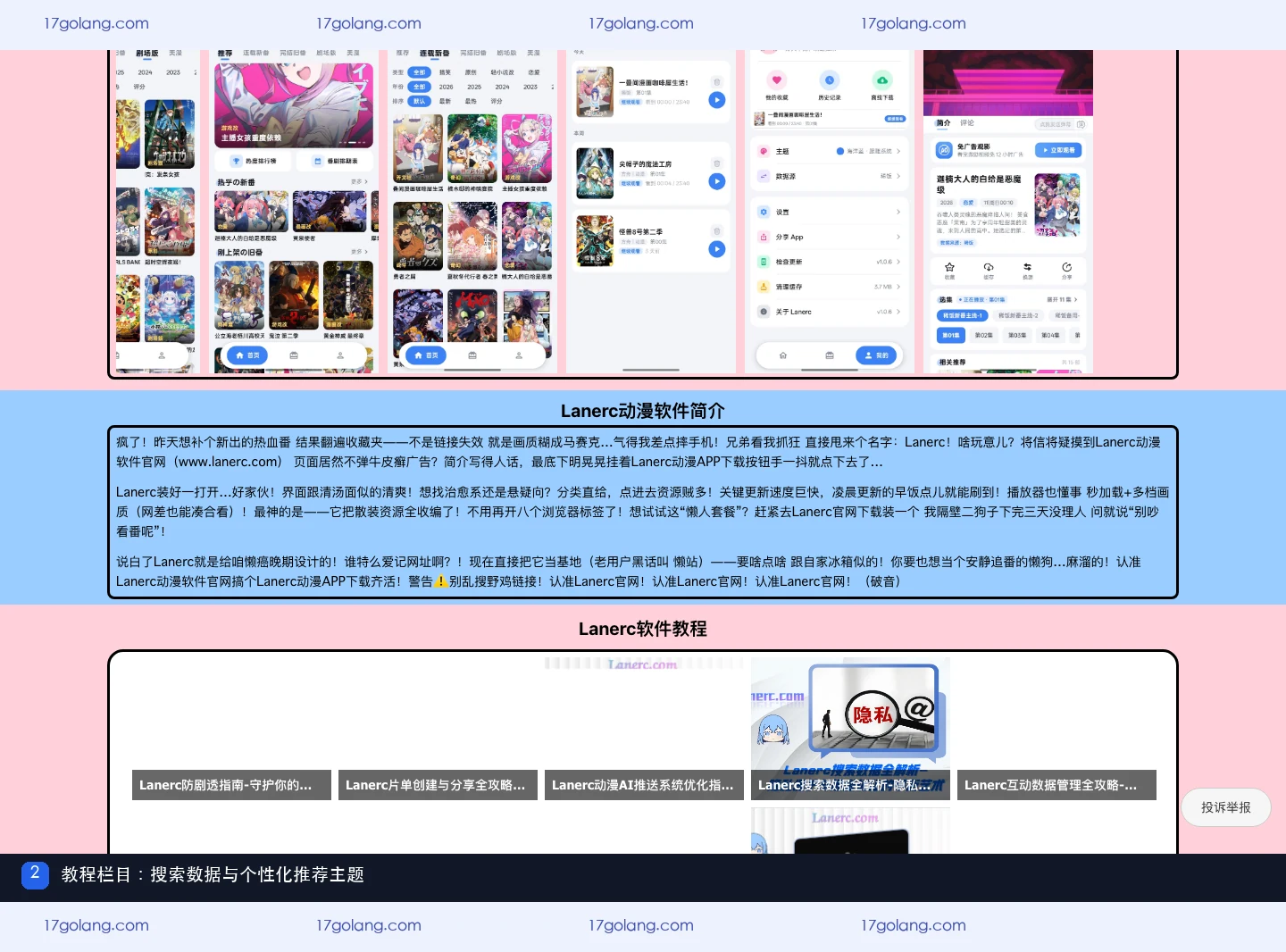Delete 怪兽8号第二季 history with trash icon
This screenshot has width=1286, height=952.
[x=716, y=231]
